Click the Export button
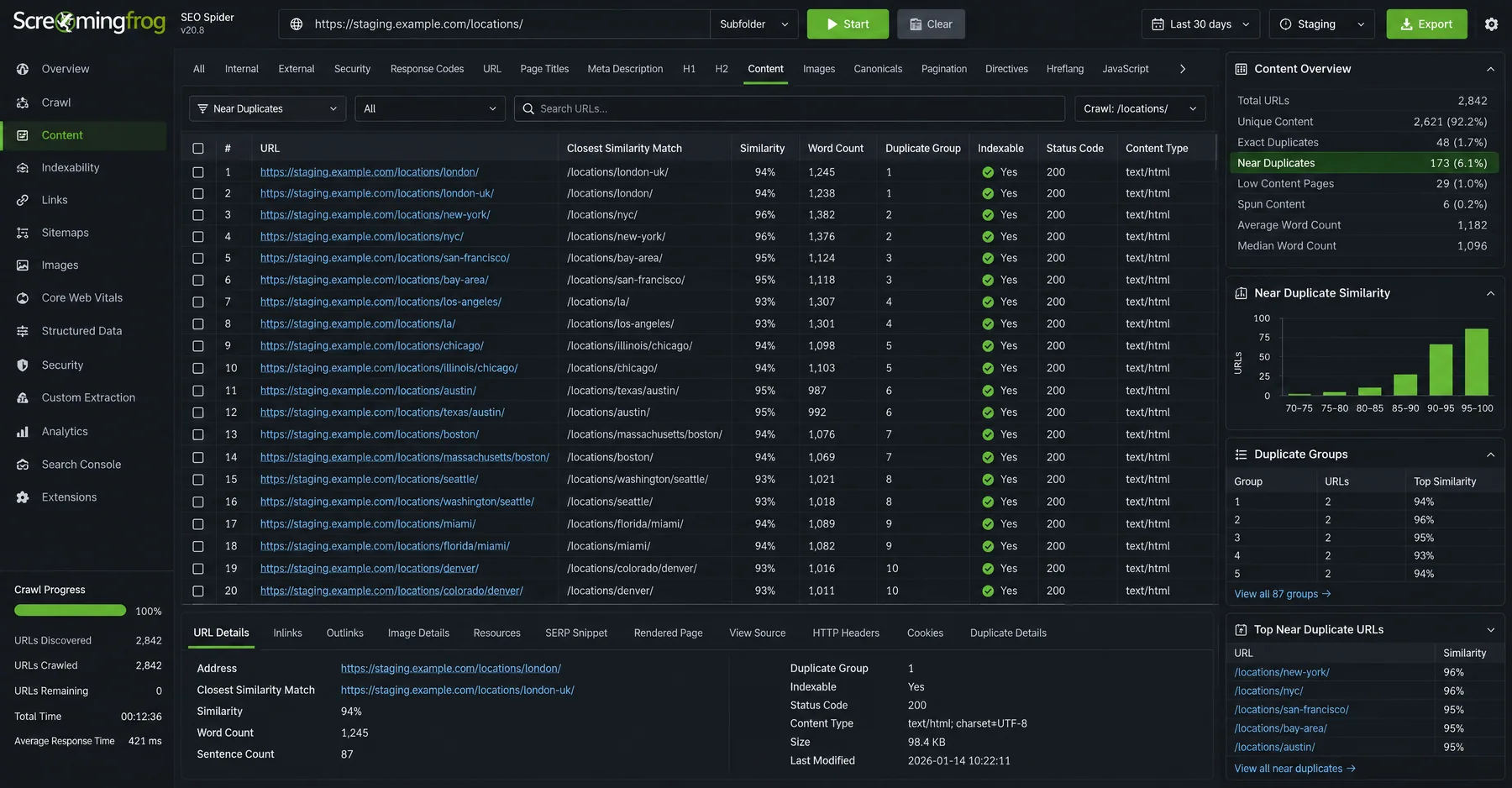The image size is (1512, 788). coord(1426,24)
